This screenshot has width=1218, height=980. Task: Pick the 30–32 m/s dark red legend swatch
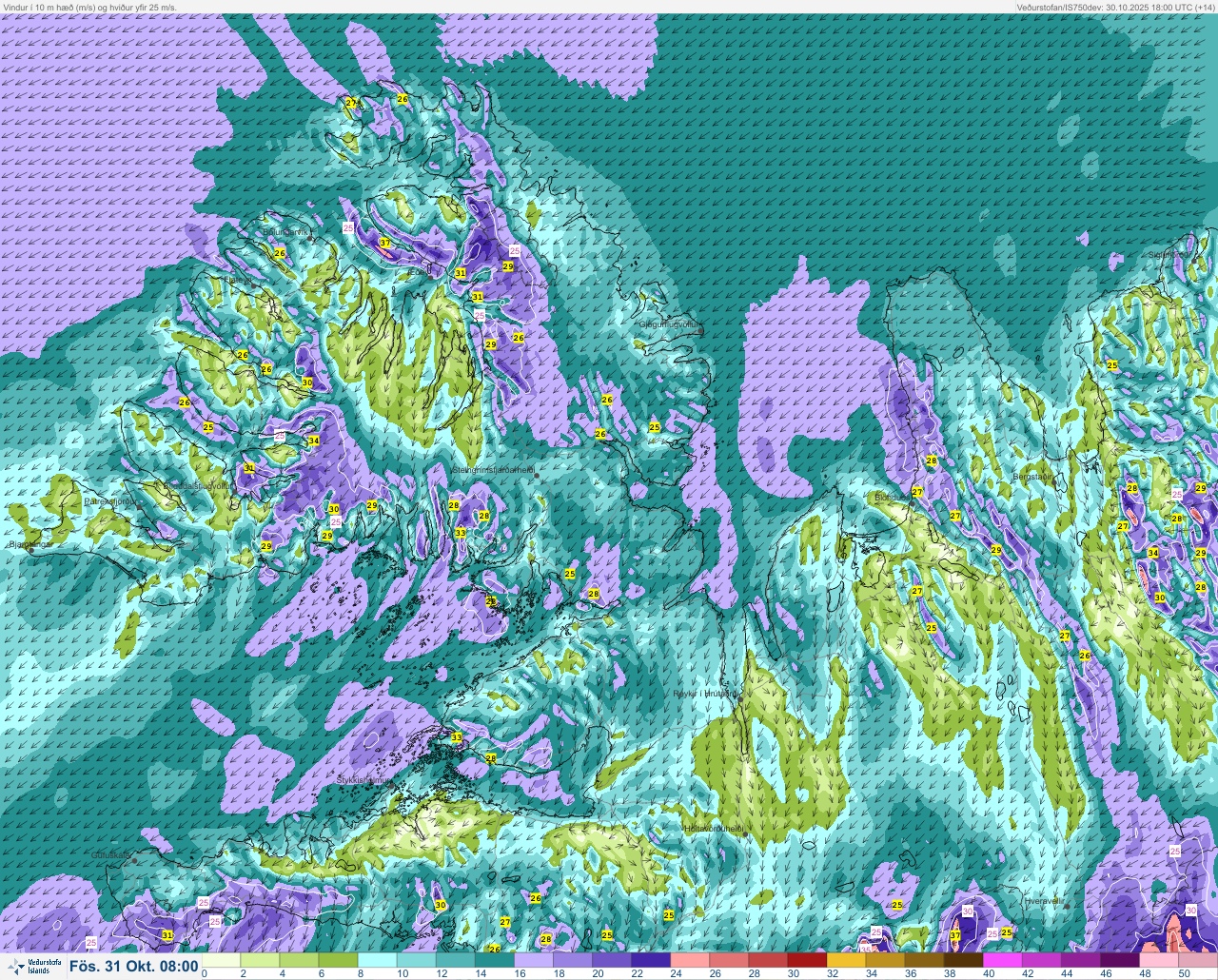[807, 960]
